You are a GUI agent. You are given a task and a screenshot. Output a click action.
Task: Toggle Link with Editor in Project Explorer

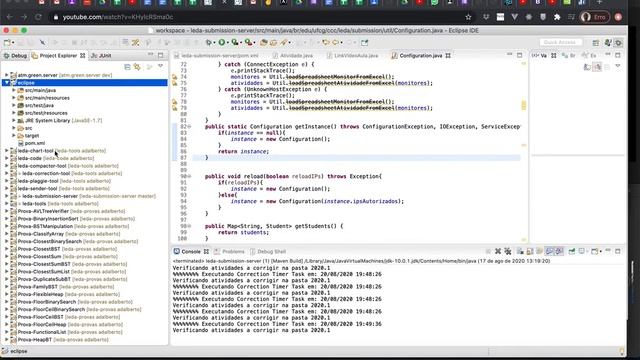click(137, 67)
